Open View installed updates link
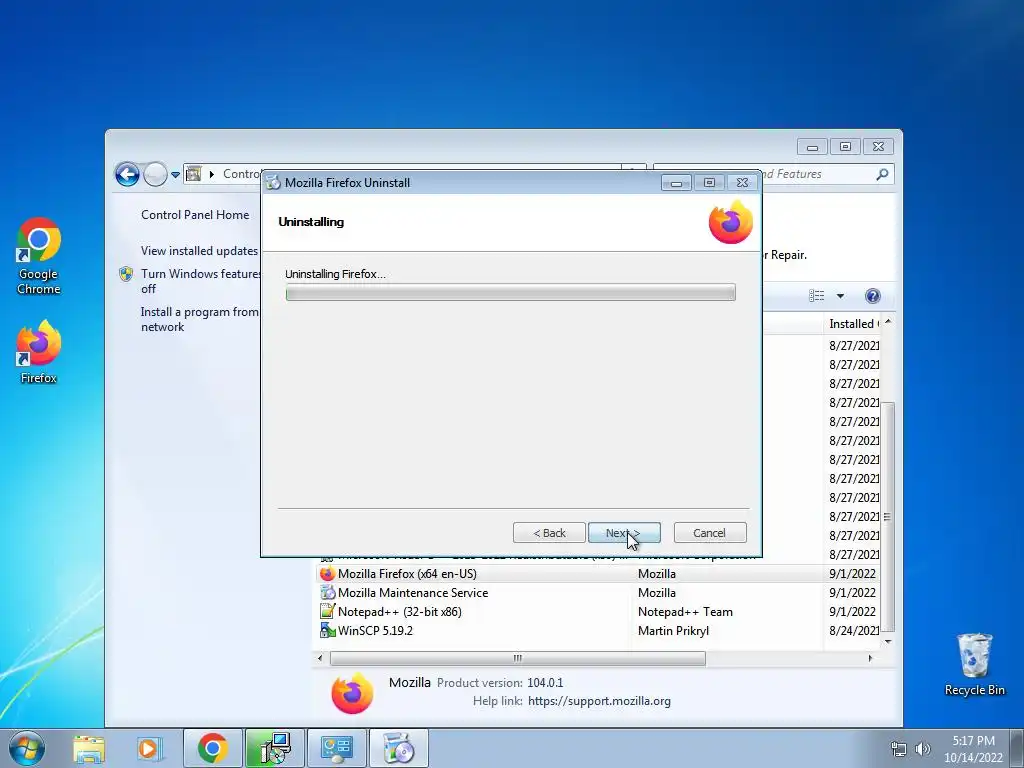The width and height of the screenshot is (1024, 768). 199,251
